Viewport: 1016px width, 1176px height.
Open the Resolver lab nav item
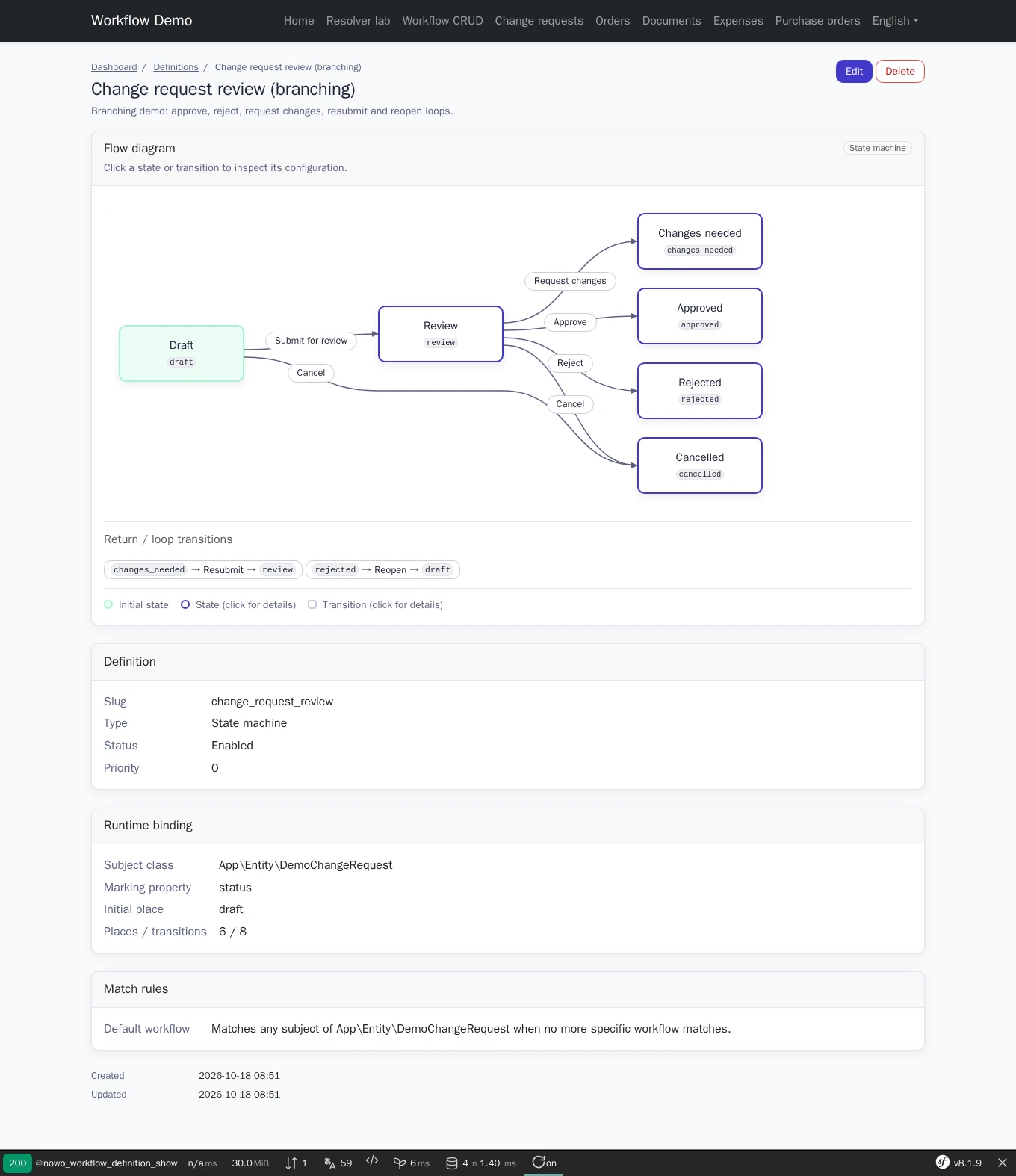359,21
